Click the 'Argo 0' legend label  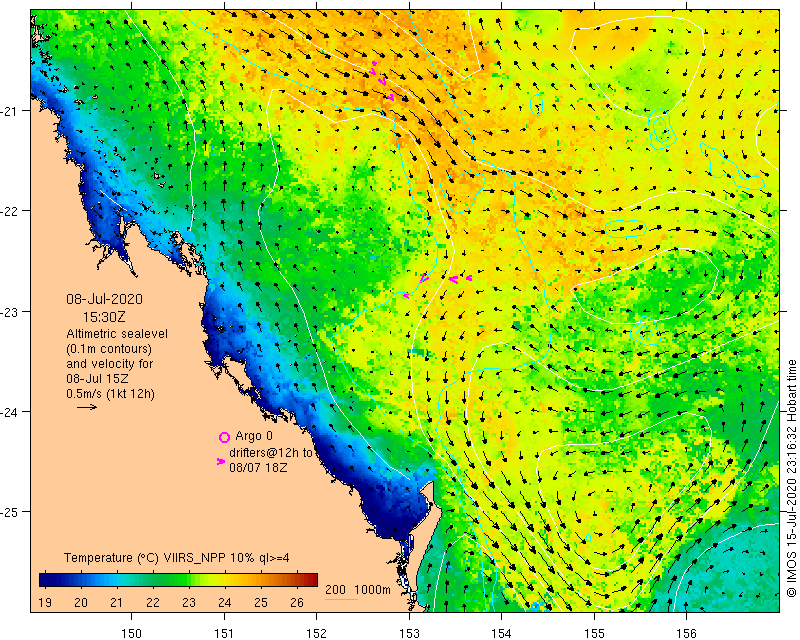pyautogui.click(x=254, y=436)
